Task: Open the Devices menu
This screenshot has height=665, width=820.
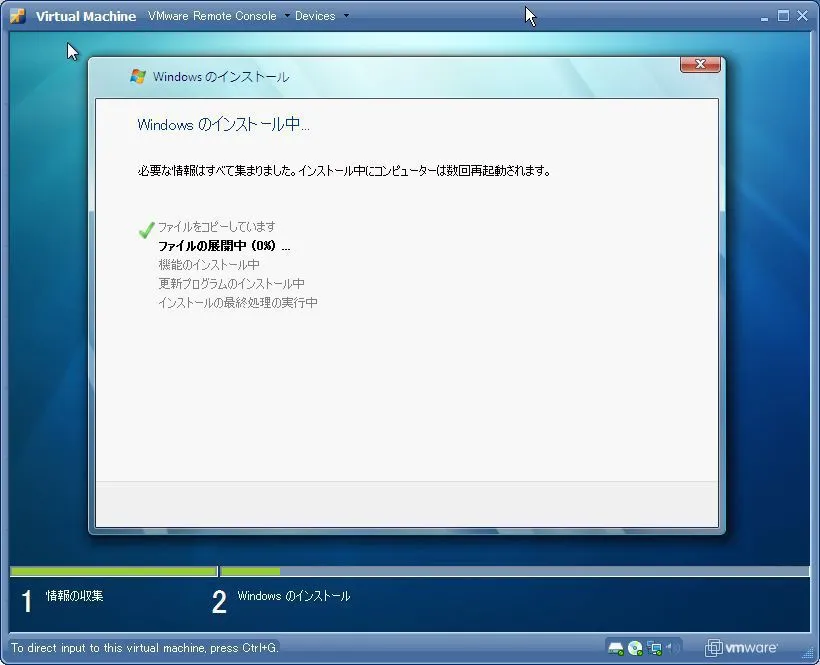Action: point(315,16)
